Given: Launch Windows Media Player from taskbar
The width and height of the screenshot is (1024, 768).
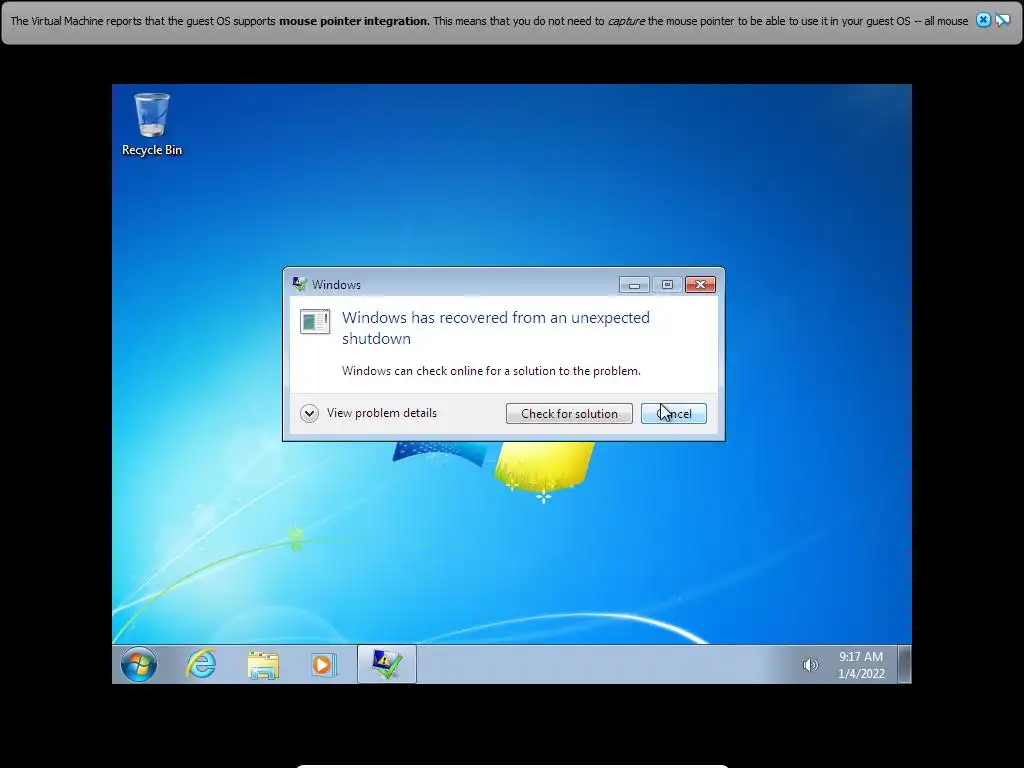Looking at the screenshot, I should tap(323, 665).
